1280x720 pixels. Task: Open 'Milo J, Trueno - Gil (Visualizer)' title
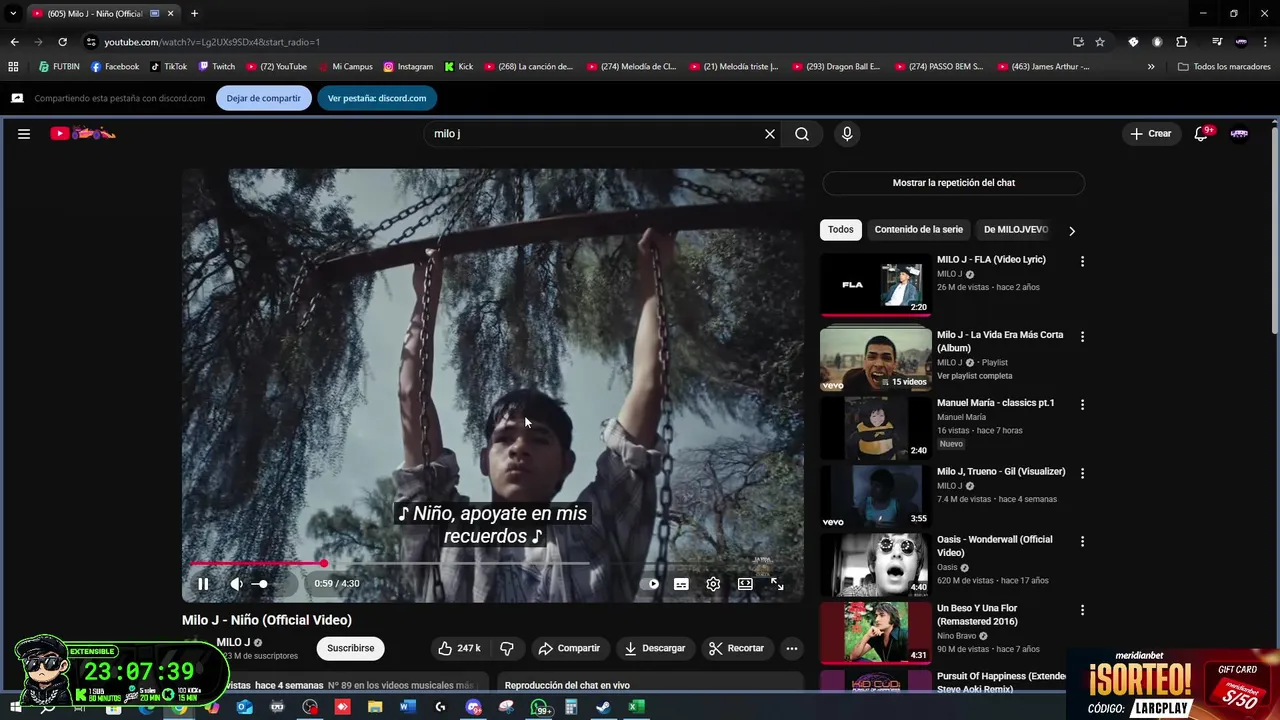pyautogui.click(x=1001, y=471)
